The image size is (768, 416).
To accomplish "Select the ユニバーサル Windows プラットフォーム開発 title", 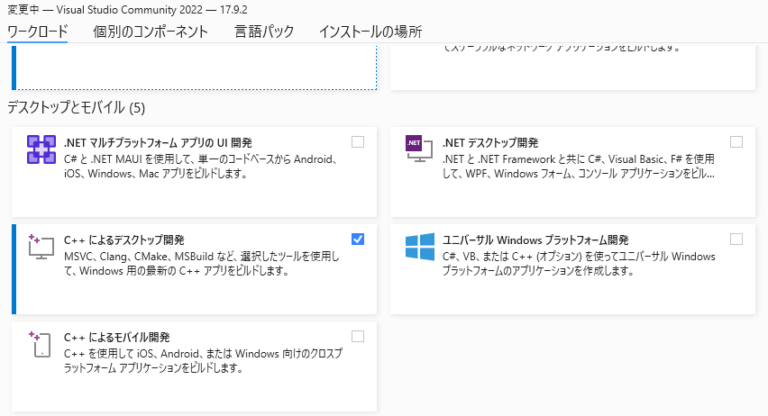I will (x=535, y=240).
